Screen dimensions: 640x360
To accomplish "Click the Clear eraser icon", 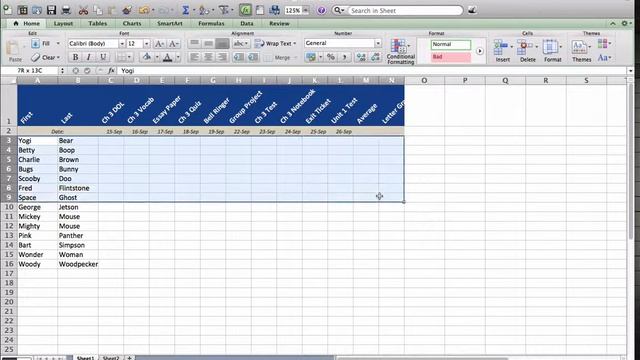I will pyautogui.click(x=36, y=57).
